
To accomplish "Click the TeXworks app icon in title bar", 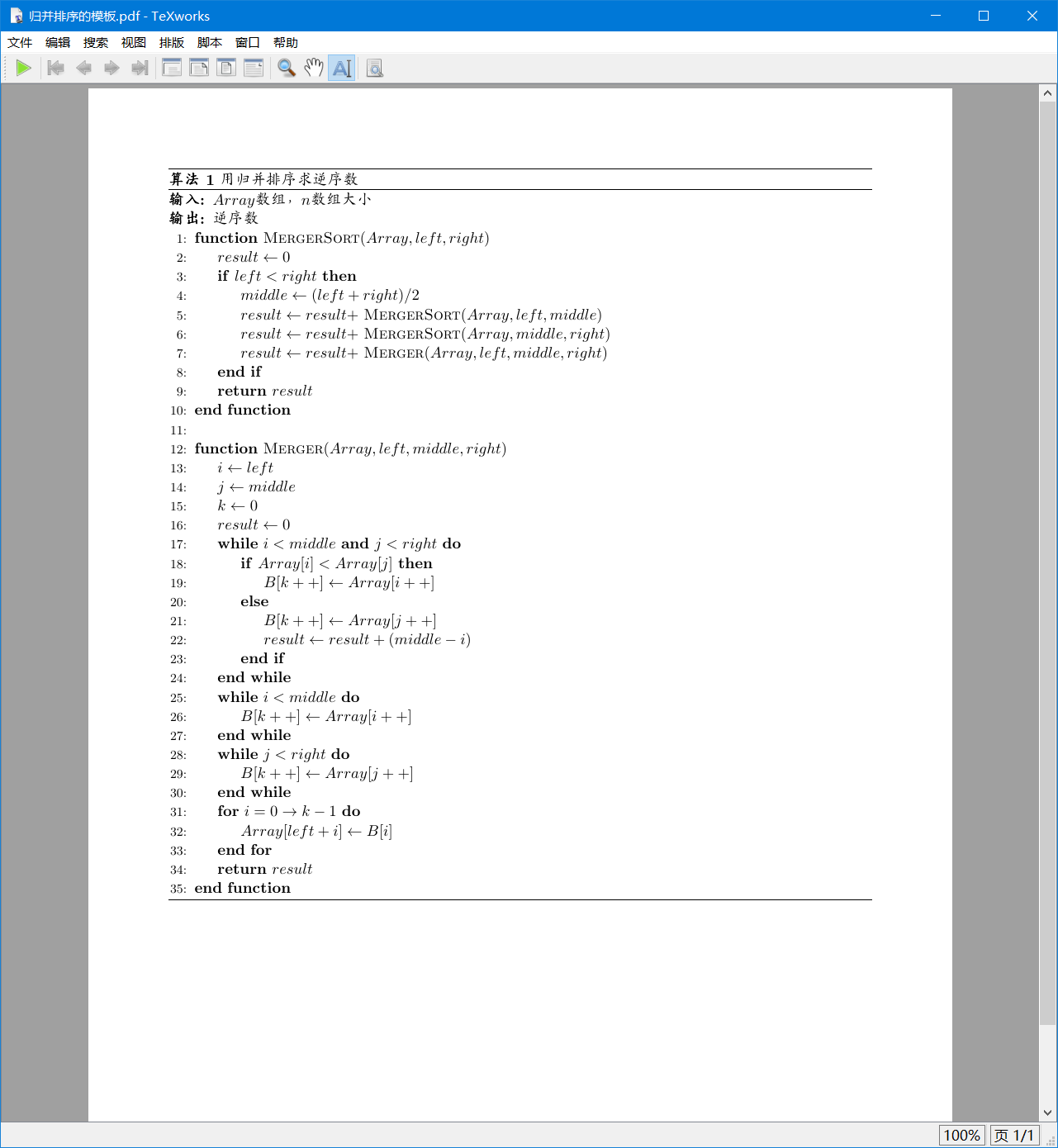I will tap(16, 16).
